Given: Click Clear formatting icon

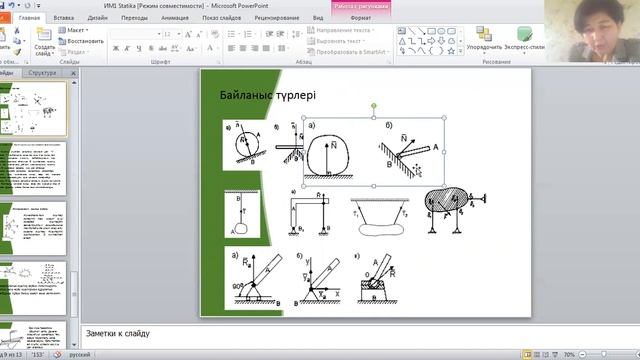Looking at the screenshot, I should [x=215, y=35].
